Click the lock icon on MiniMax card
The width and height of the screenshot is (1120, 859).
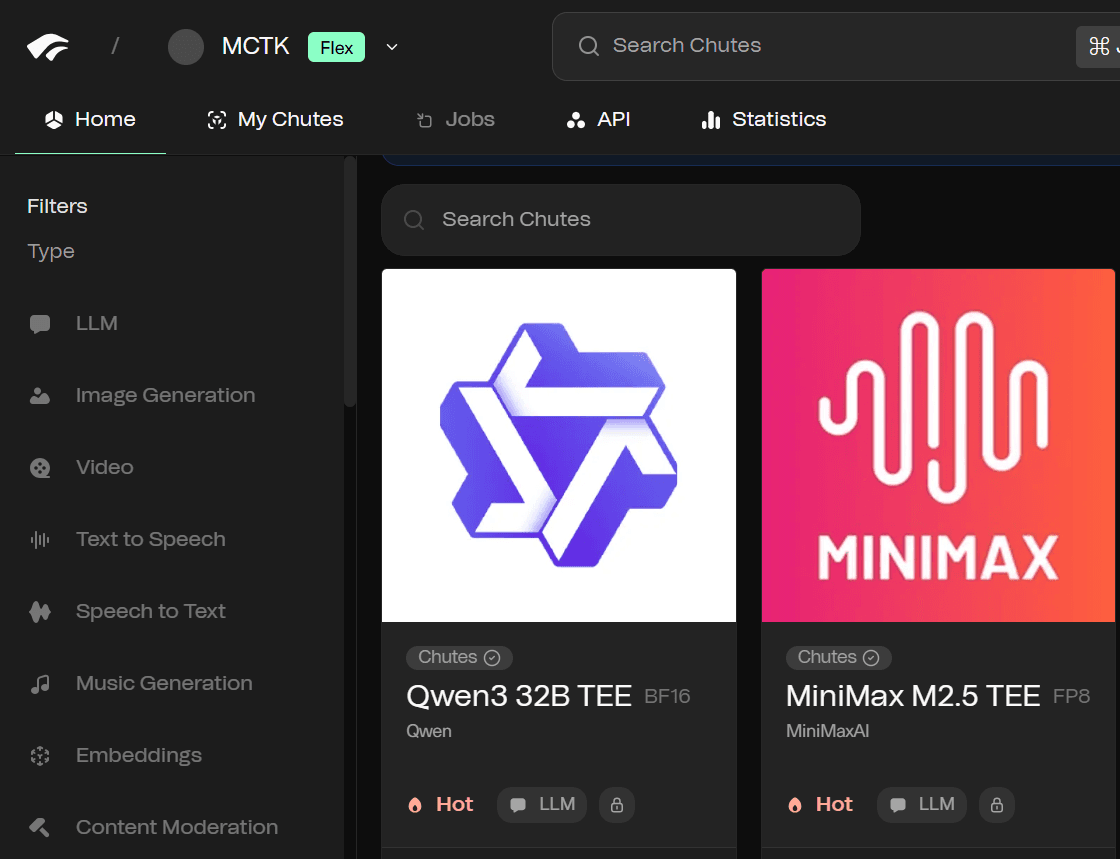point(996,805)
